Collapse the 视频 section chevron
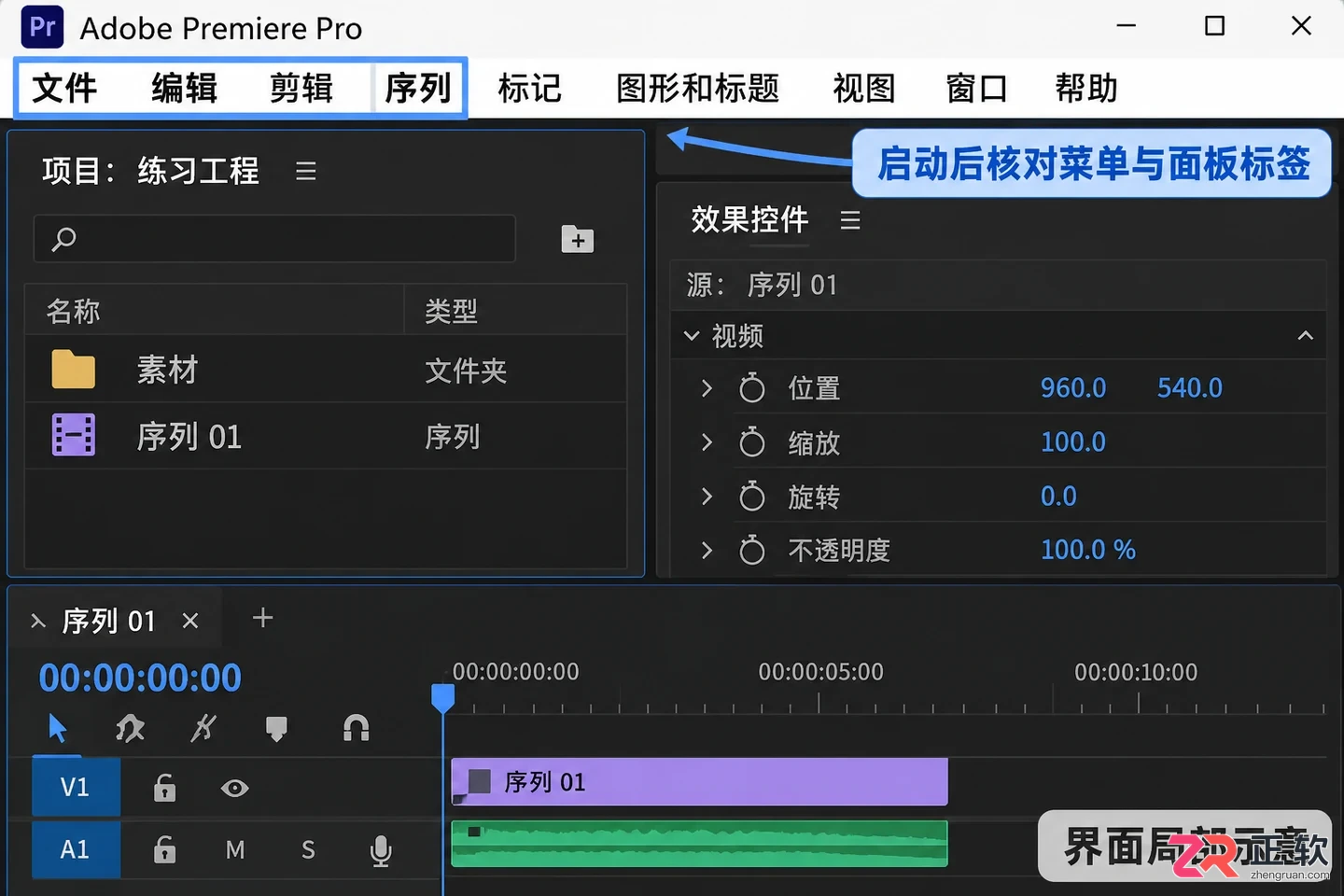The image size is (1344, 896). (x=692, y=336)
